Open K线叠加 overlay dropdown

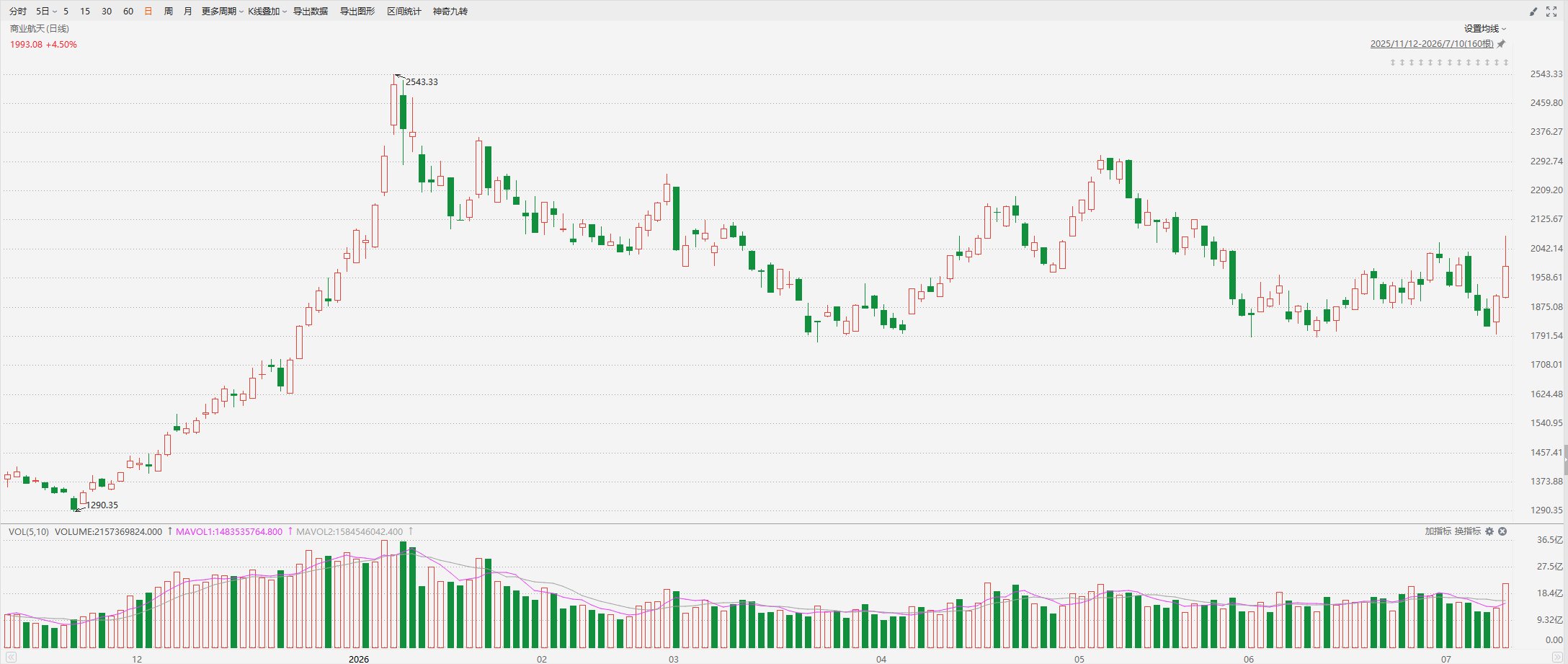tap(267, 12)
